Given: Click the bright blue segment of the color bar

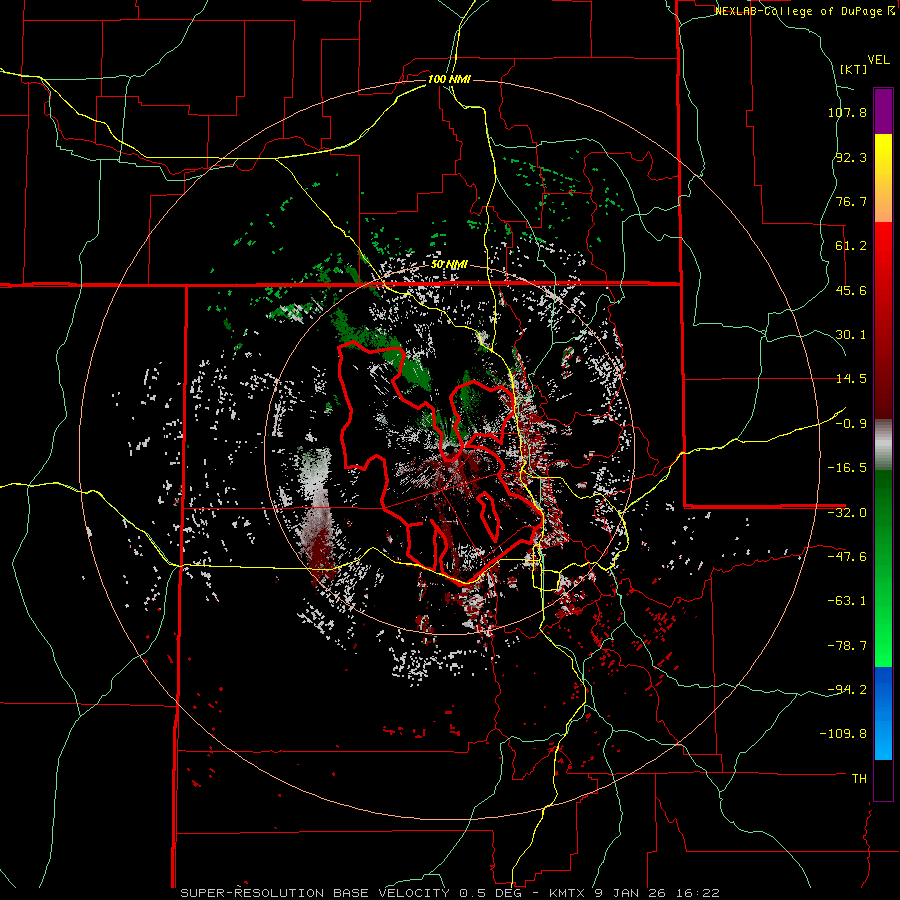Looking at the screenshot, I should [883, 713].
